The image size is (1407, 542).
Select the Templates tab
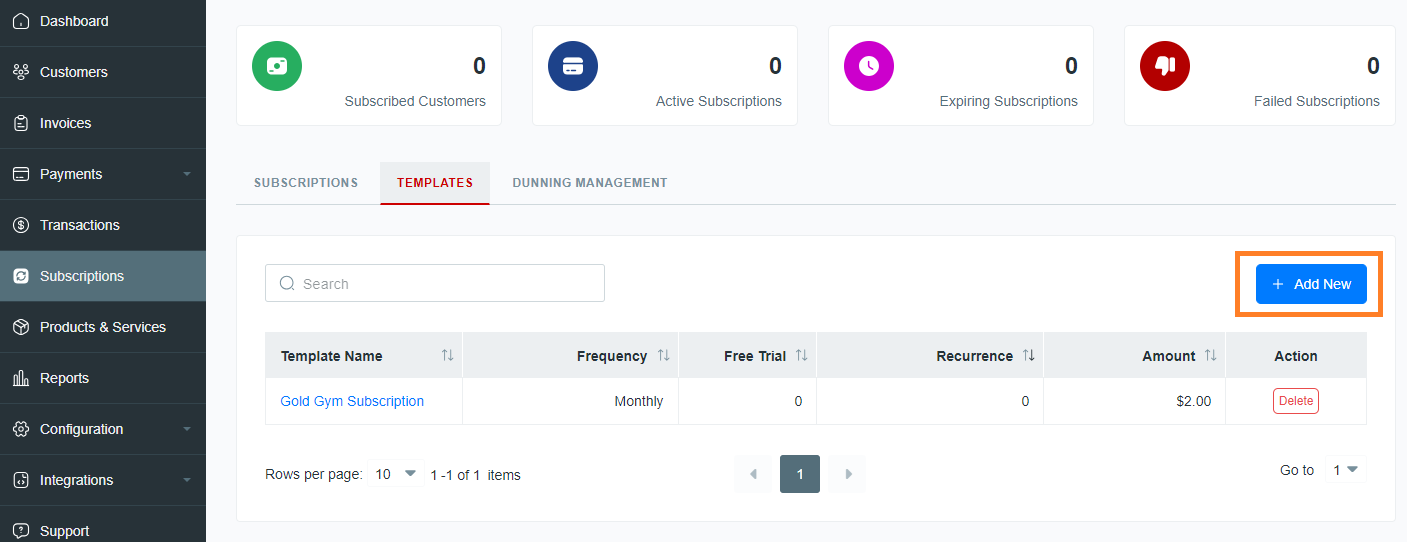435,183
